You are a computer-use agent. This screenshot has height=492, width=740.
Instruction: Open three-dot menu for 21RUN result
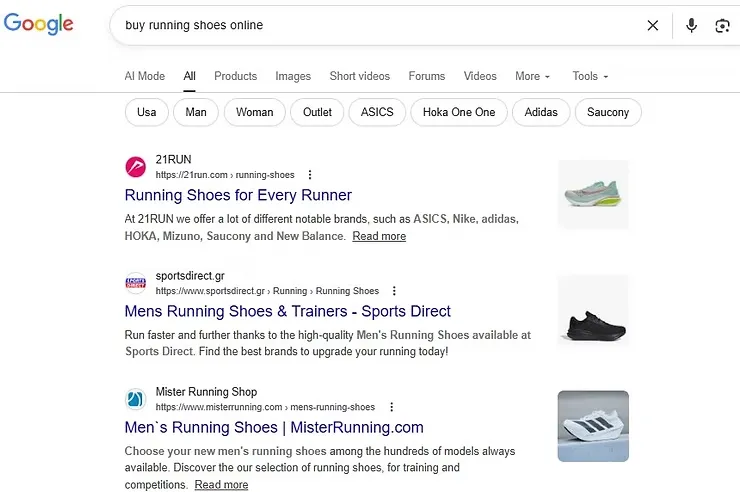[310, 175]
